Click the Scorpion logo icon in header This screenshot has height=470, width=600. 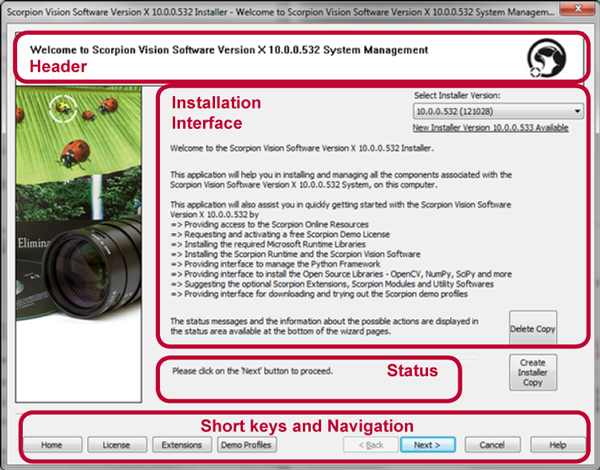[x=546, y=57]
